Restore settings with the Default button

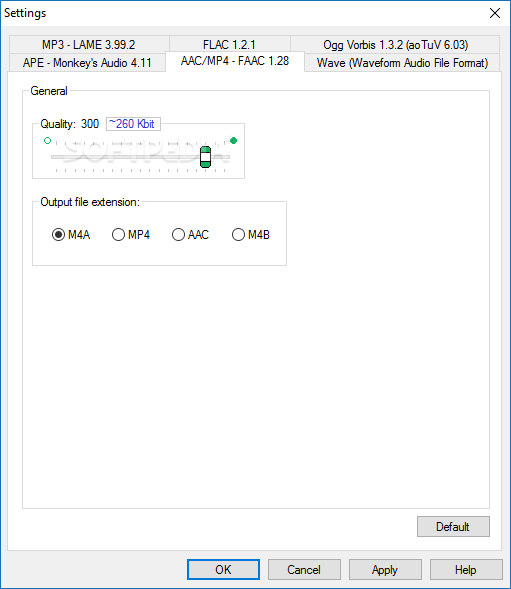point(453,526)
